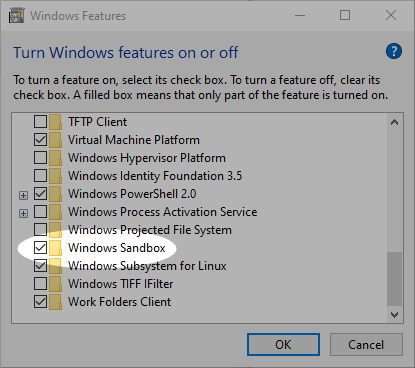Click the folder icon beside TFTP Client

click(x=55, y=122)
